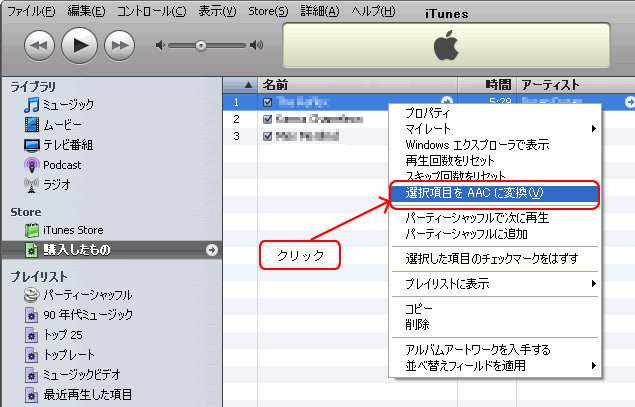635x407 pixels.
Task: Open the トップ 25 smart playlist
Action: click(x=53, y=335)
